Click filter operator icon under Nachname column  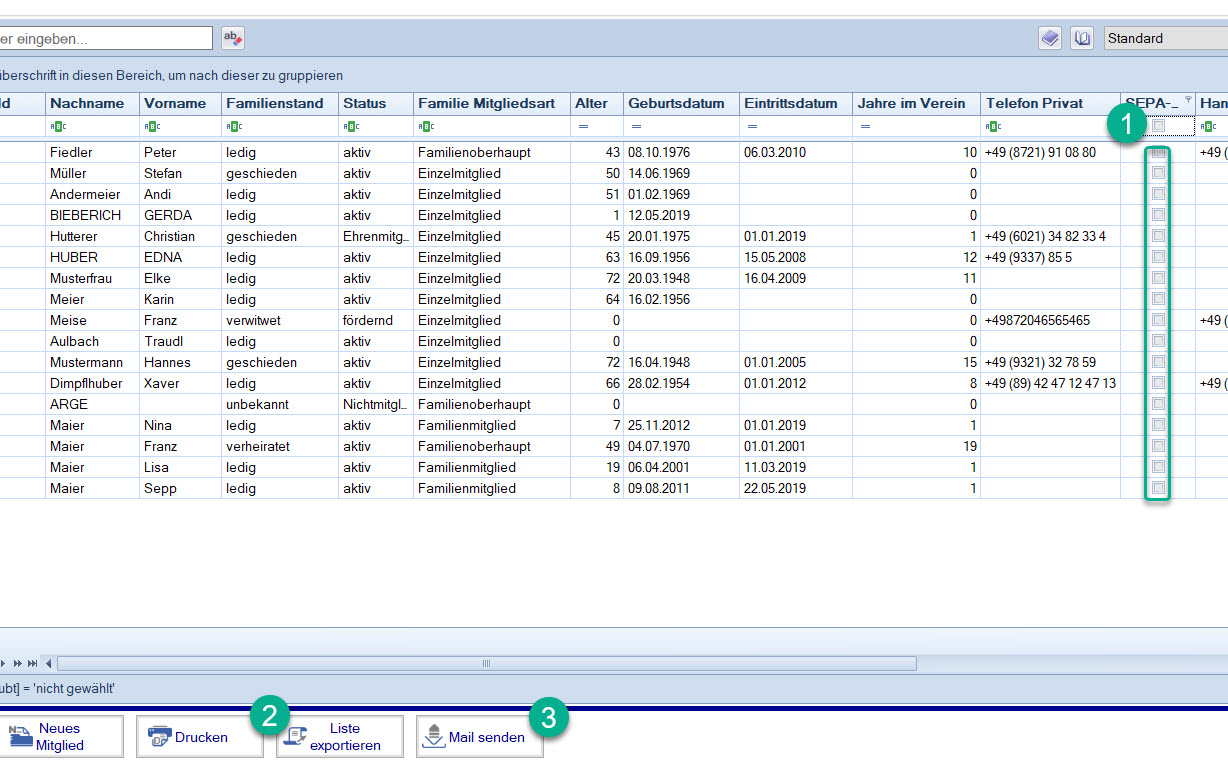(57, 126)
